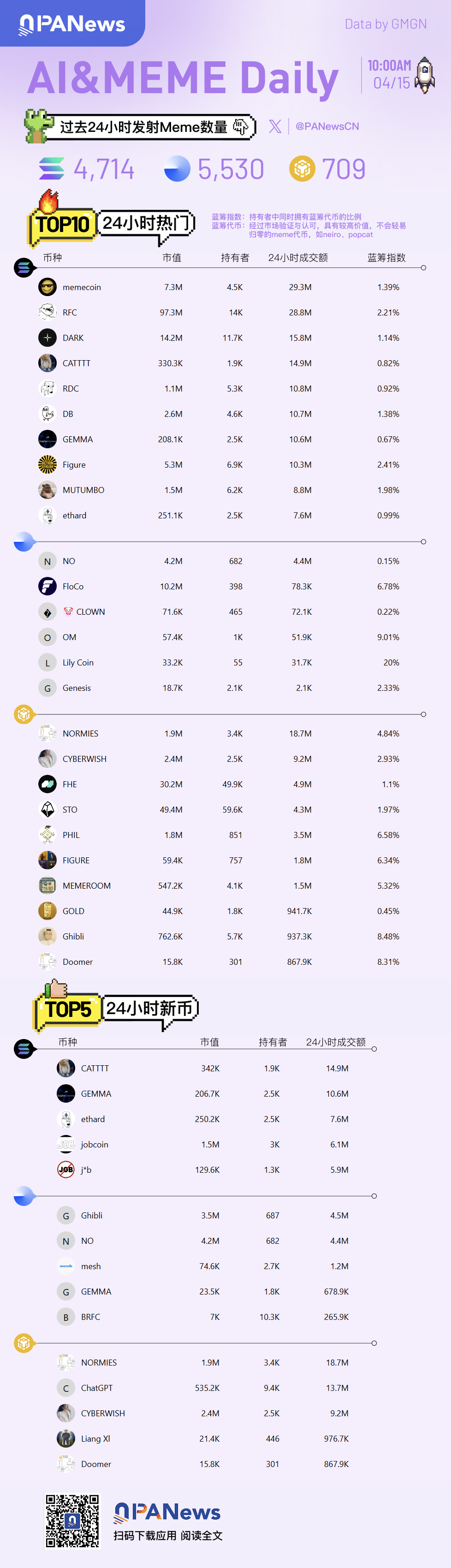Click the Data by GMGN text
The width and height of the screenshot is (451, 1568).
(x=385, y=24)
